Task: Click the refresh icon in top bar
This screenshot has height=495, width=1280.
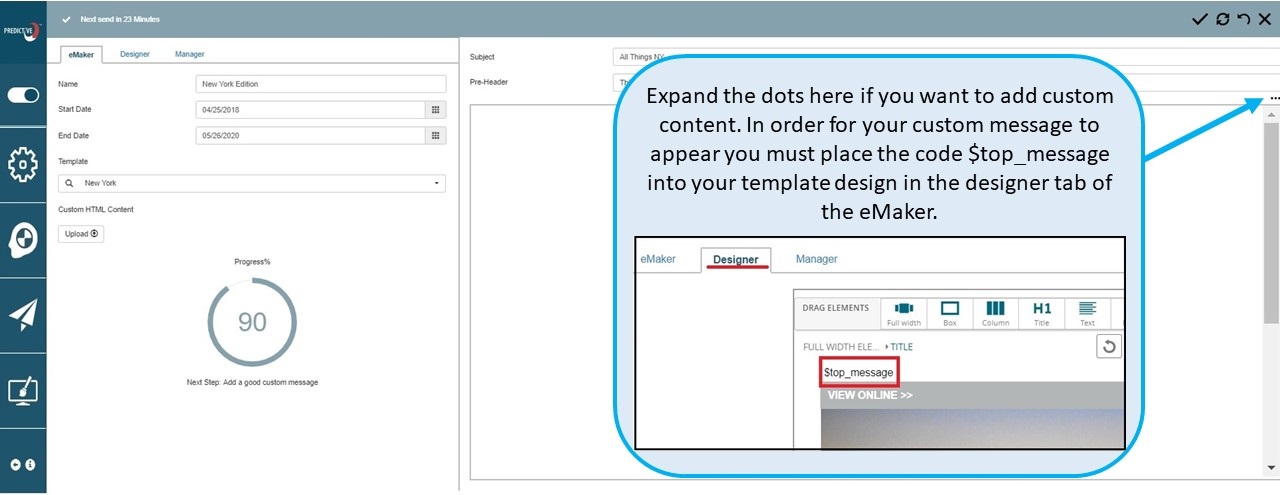Action: click(1222, 19)
